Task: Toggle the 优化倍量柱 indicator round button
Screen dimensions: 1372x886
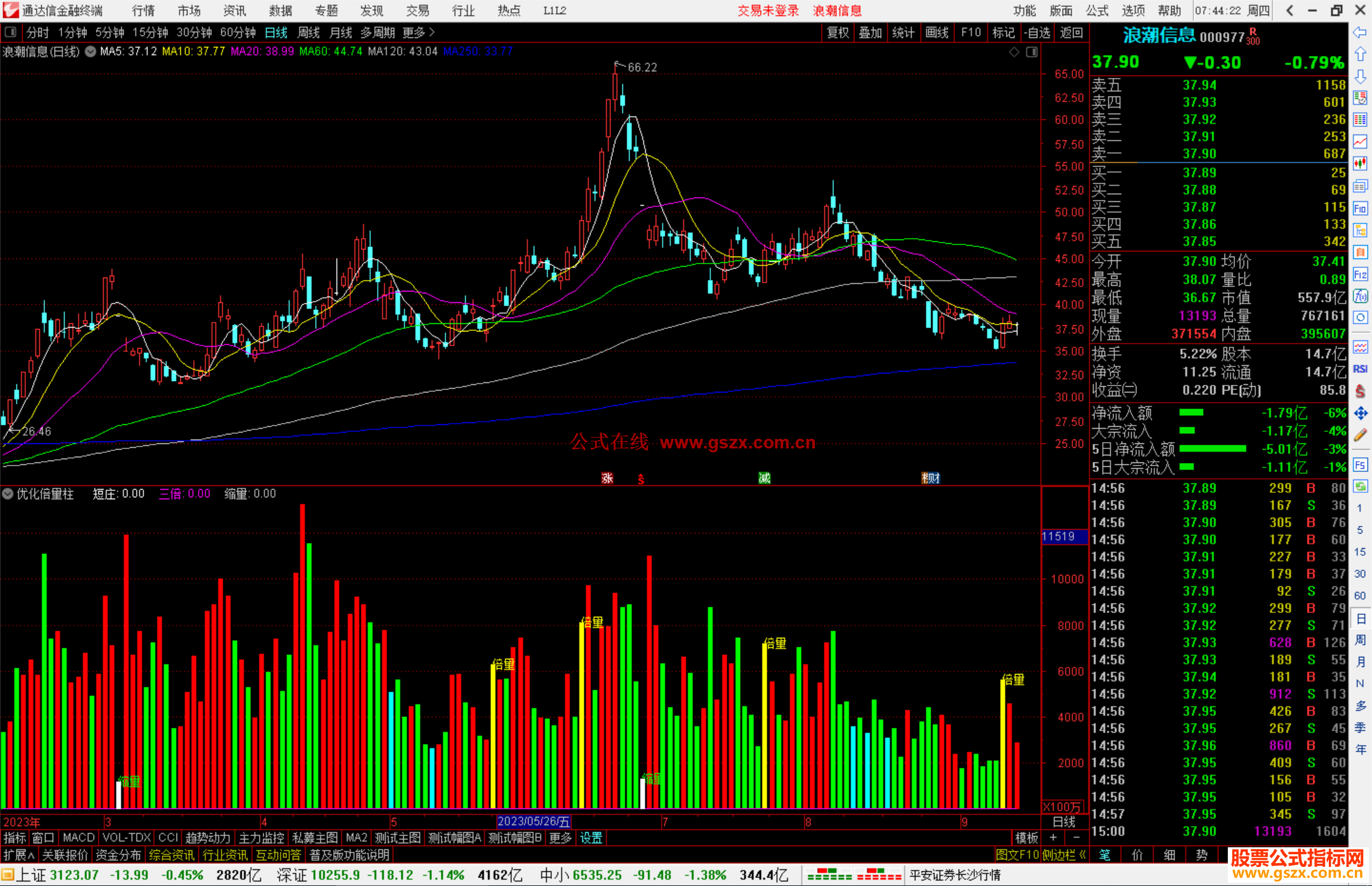Action: pos(8,493)
